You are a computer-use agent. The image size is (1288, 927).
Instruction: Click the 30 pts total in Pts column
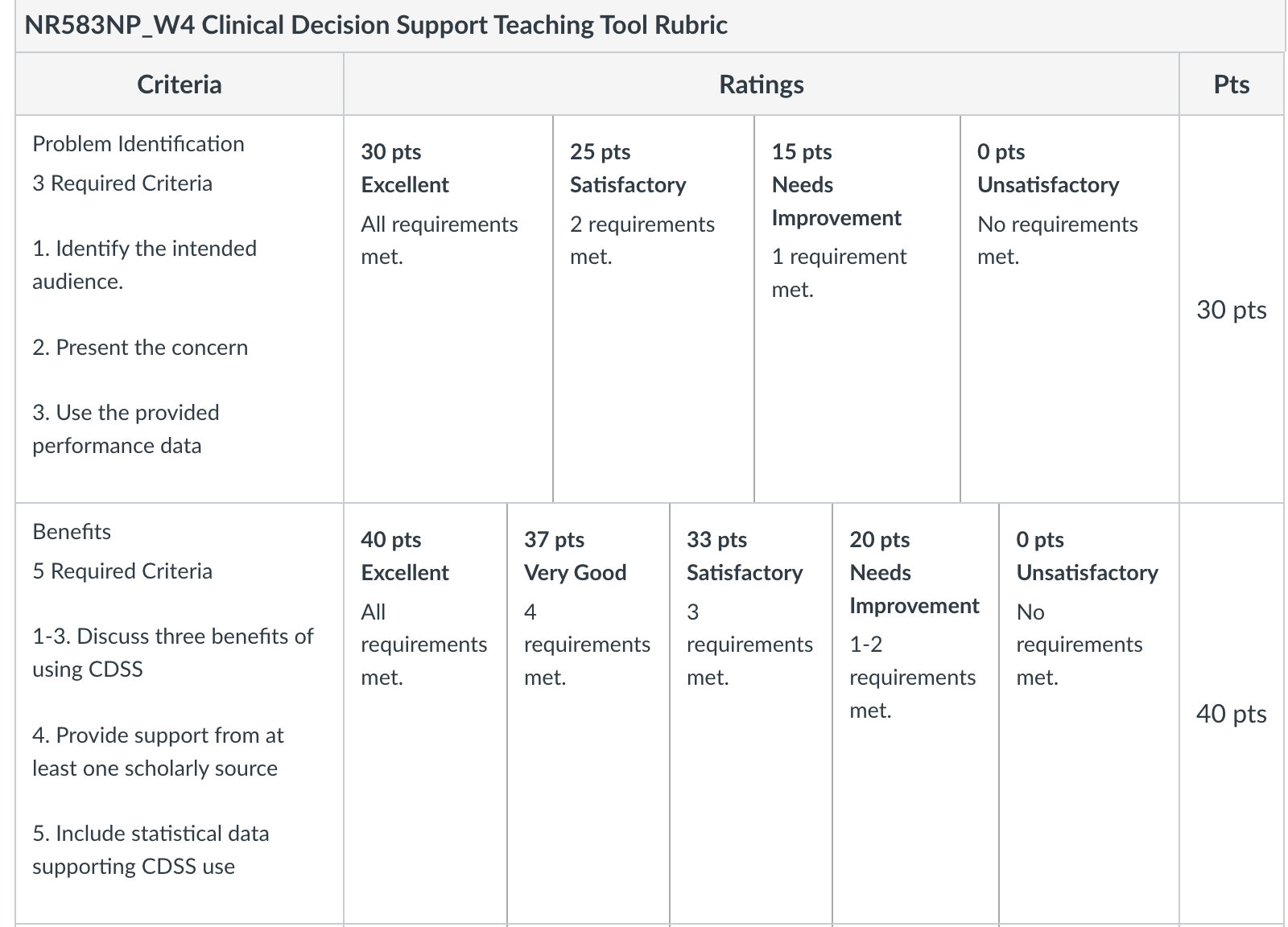click(1232, 309)
